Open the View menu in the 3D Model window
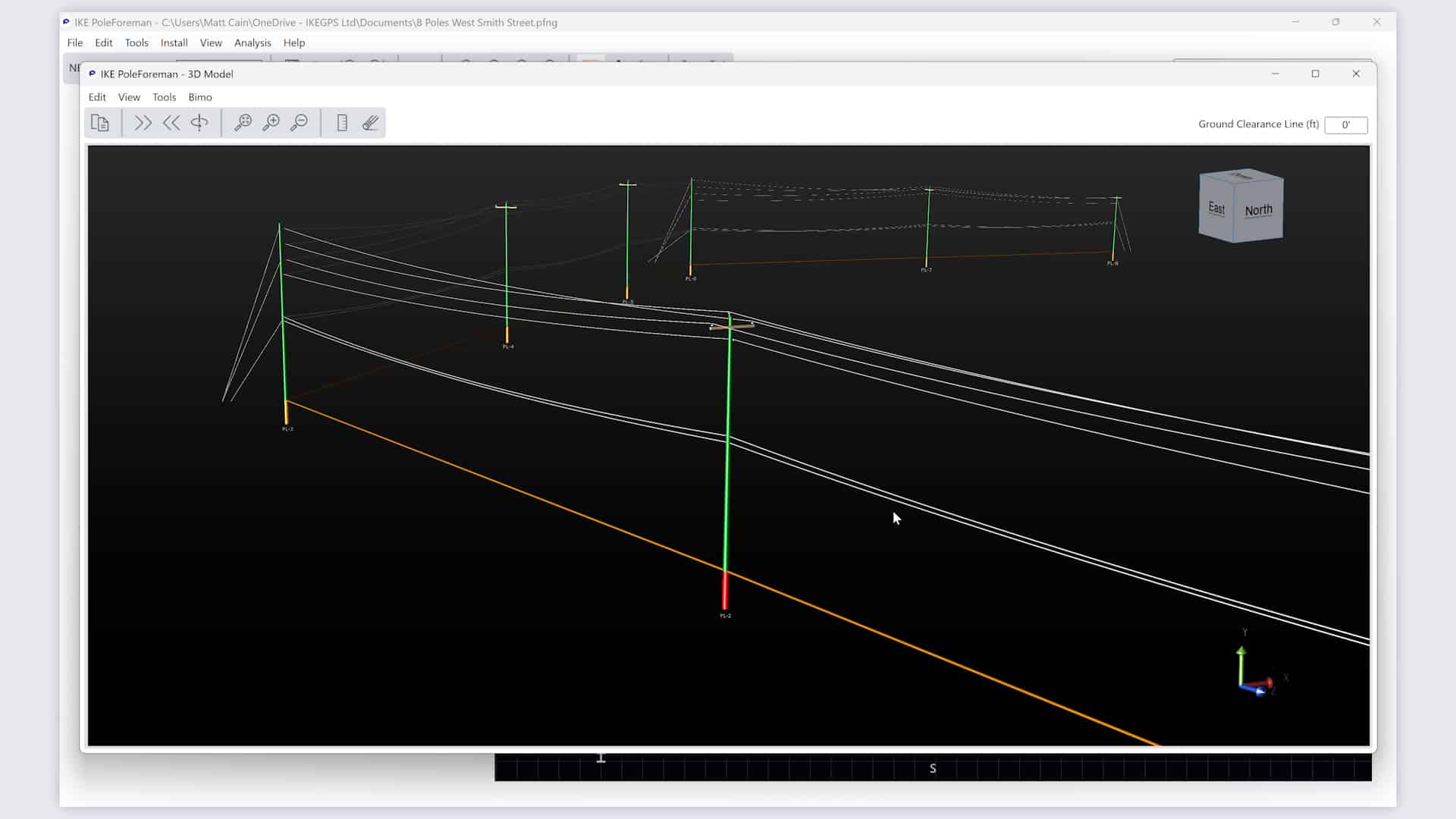Viewport: 1456px width, 819px height. tap(129, 97)
